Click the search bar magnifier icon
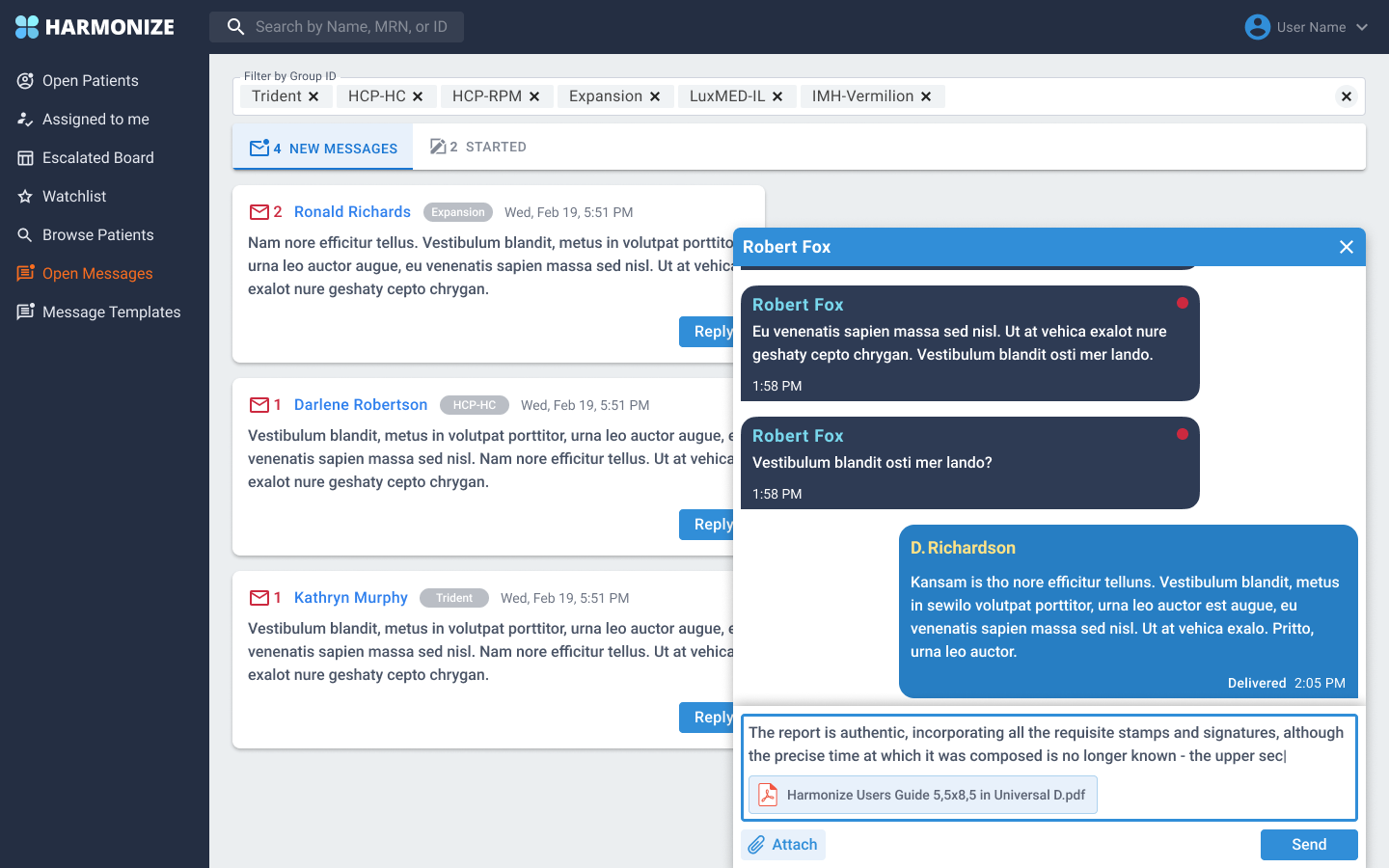 tap(235, 27)
